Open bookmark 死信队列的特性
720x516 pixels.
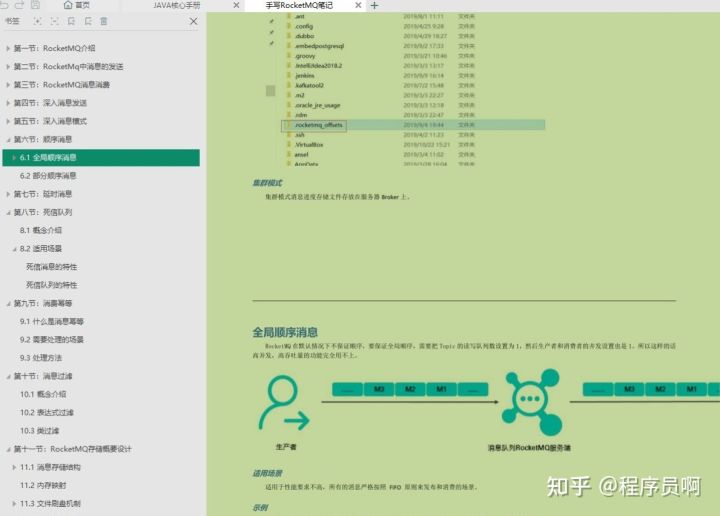51,285
